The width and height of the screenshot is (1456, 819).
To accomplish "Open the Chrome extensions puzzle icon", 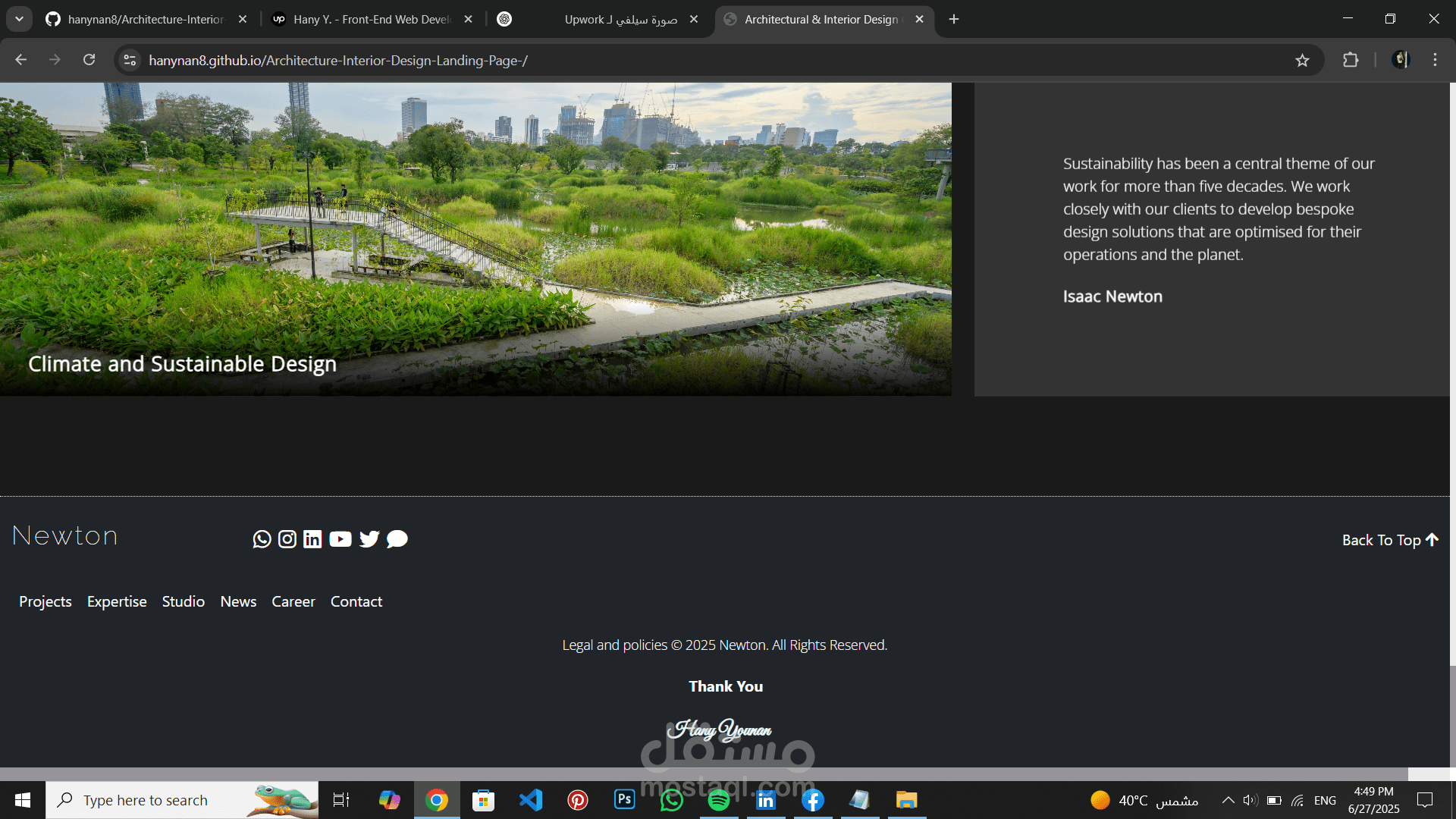I will 1351,60.
